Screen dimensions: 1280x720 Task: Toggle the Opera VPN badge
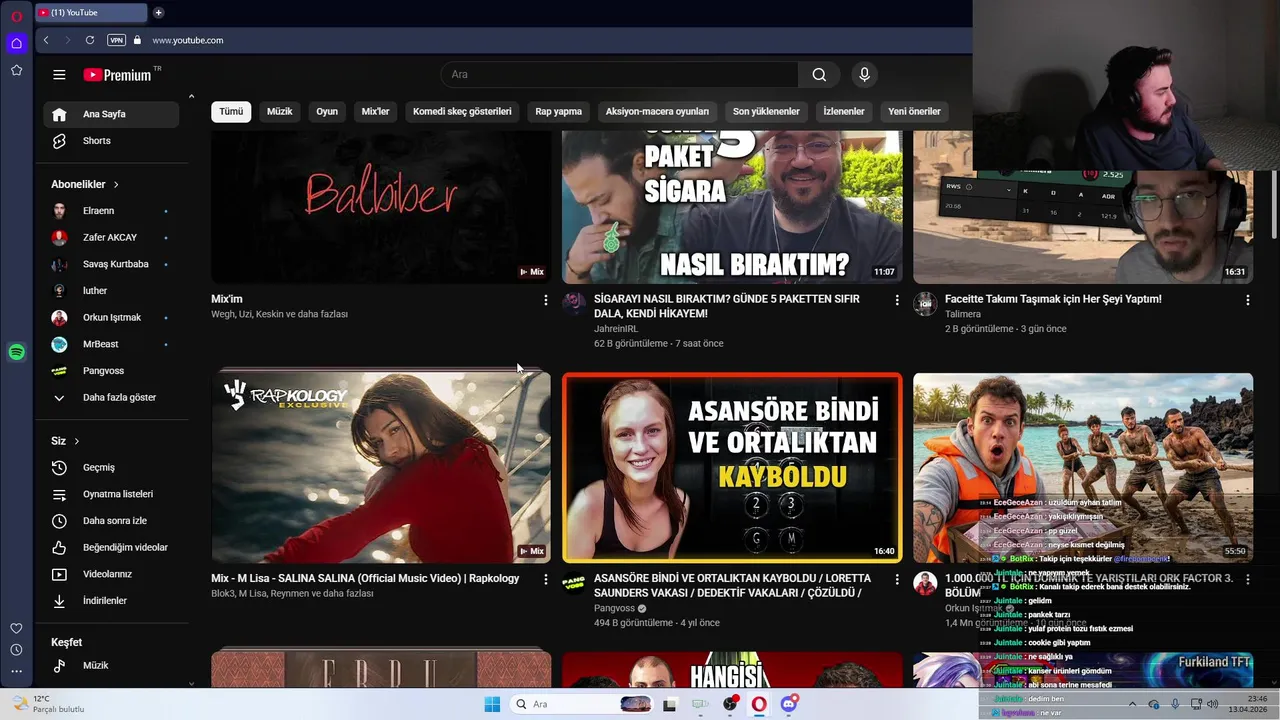tap(116, 40)
